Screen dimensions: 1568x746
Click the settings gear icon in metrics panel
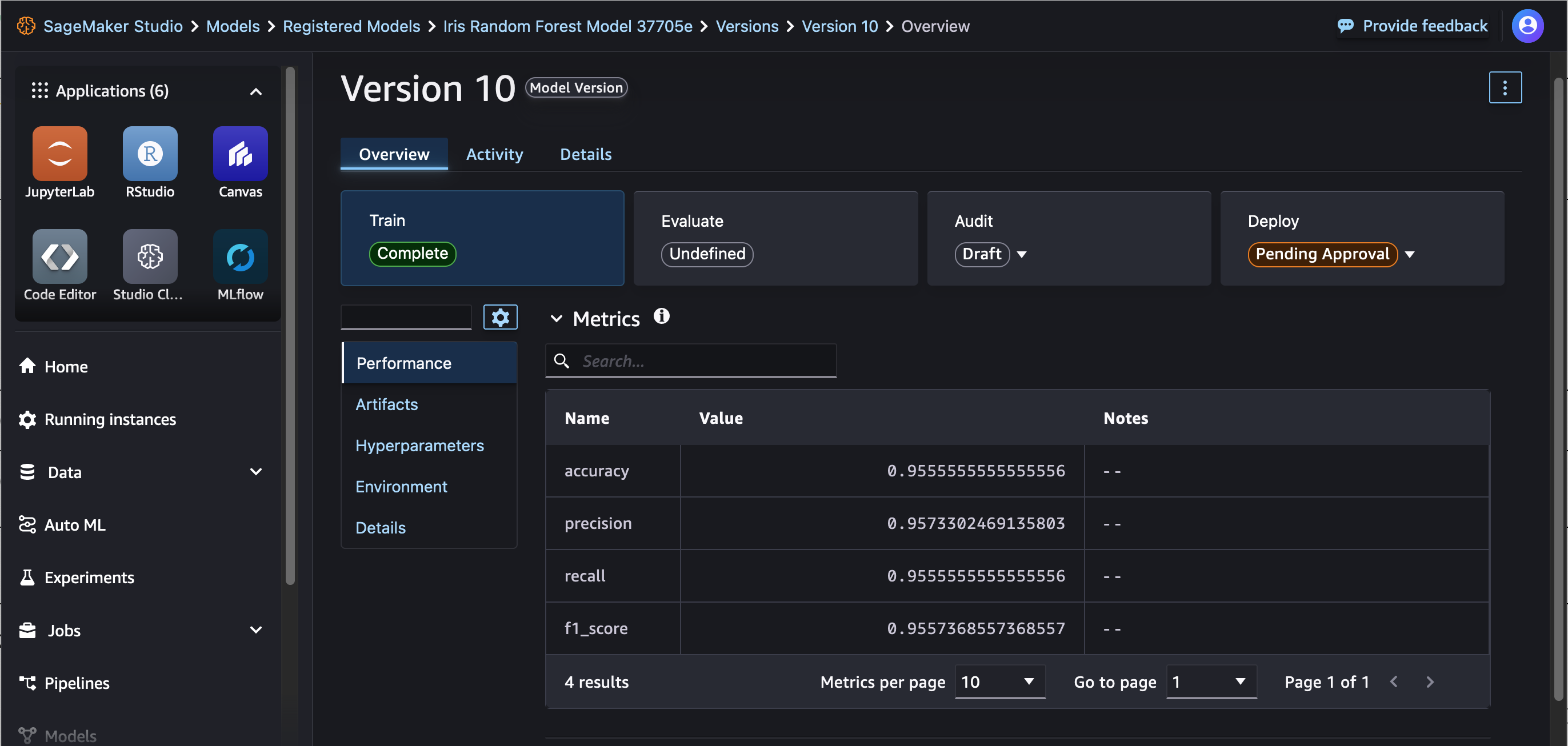500,318
